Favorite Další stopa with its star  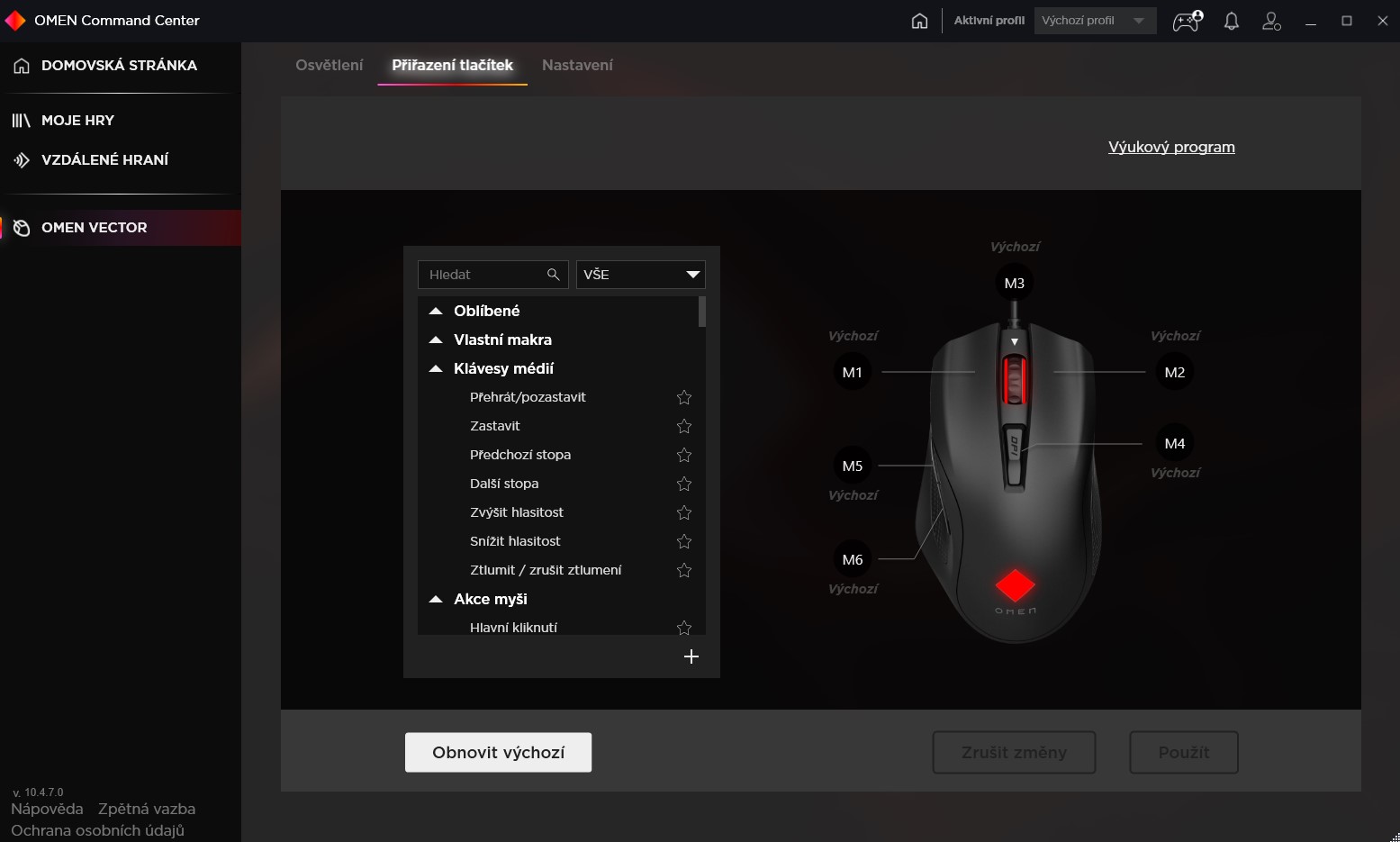coord(684,484)
